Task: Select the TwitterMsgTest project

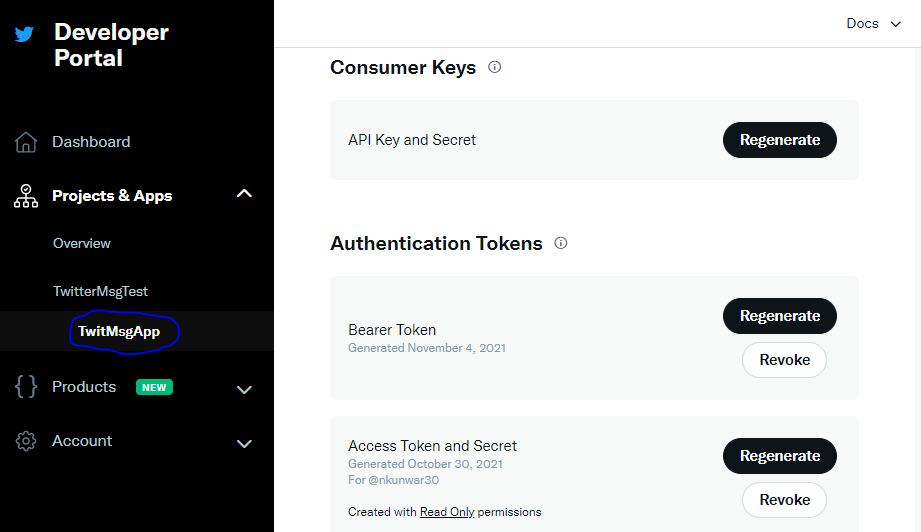Action: click(100, 291)
